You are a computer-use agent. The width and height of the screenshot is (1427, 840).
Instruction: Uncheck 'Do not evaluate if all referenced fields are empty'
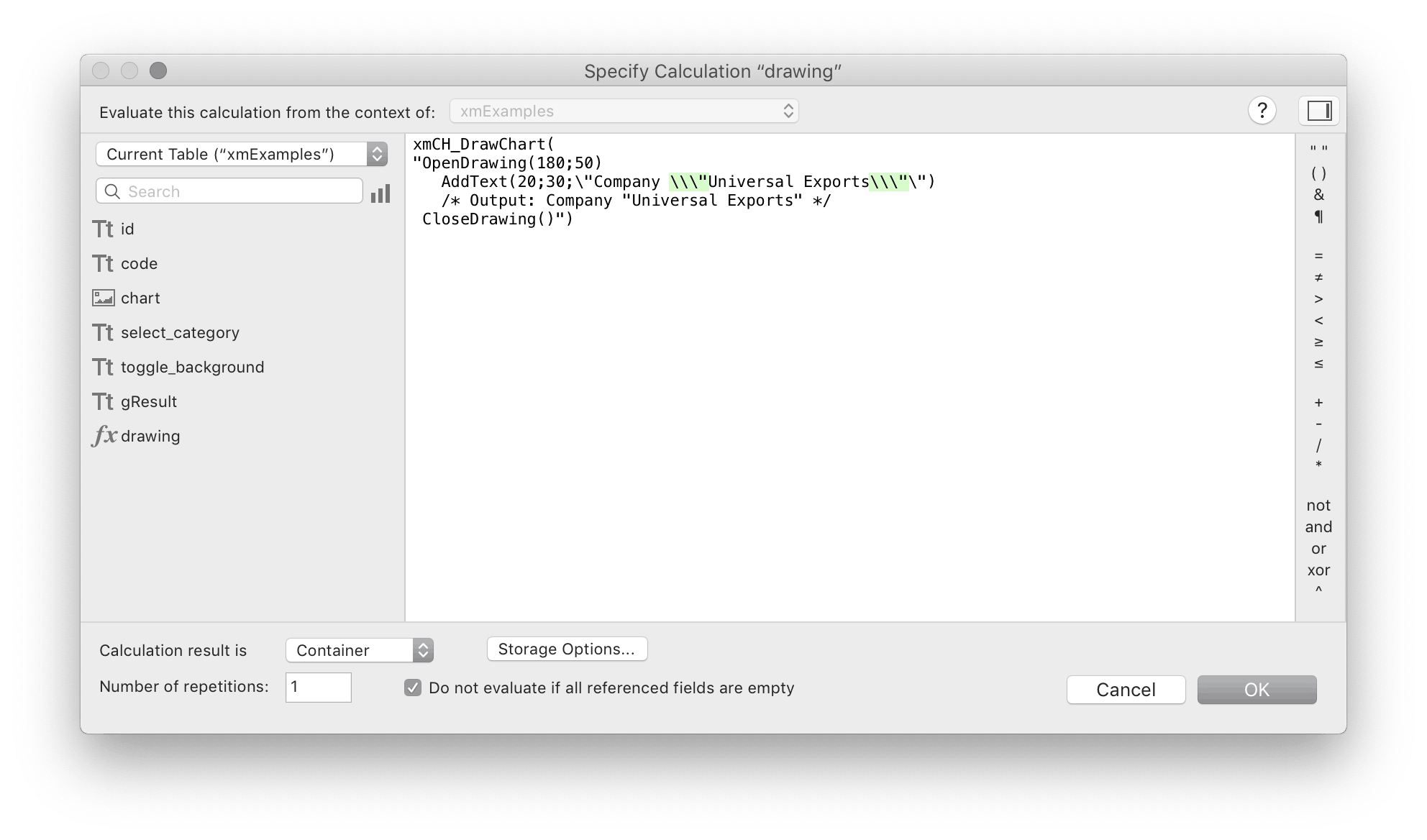(x=412, y=688)
